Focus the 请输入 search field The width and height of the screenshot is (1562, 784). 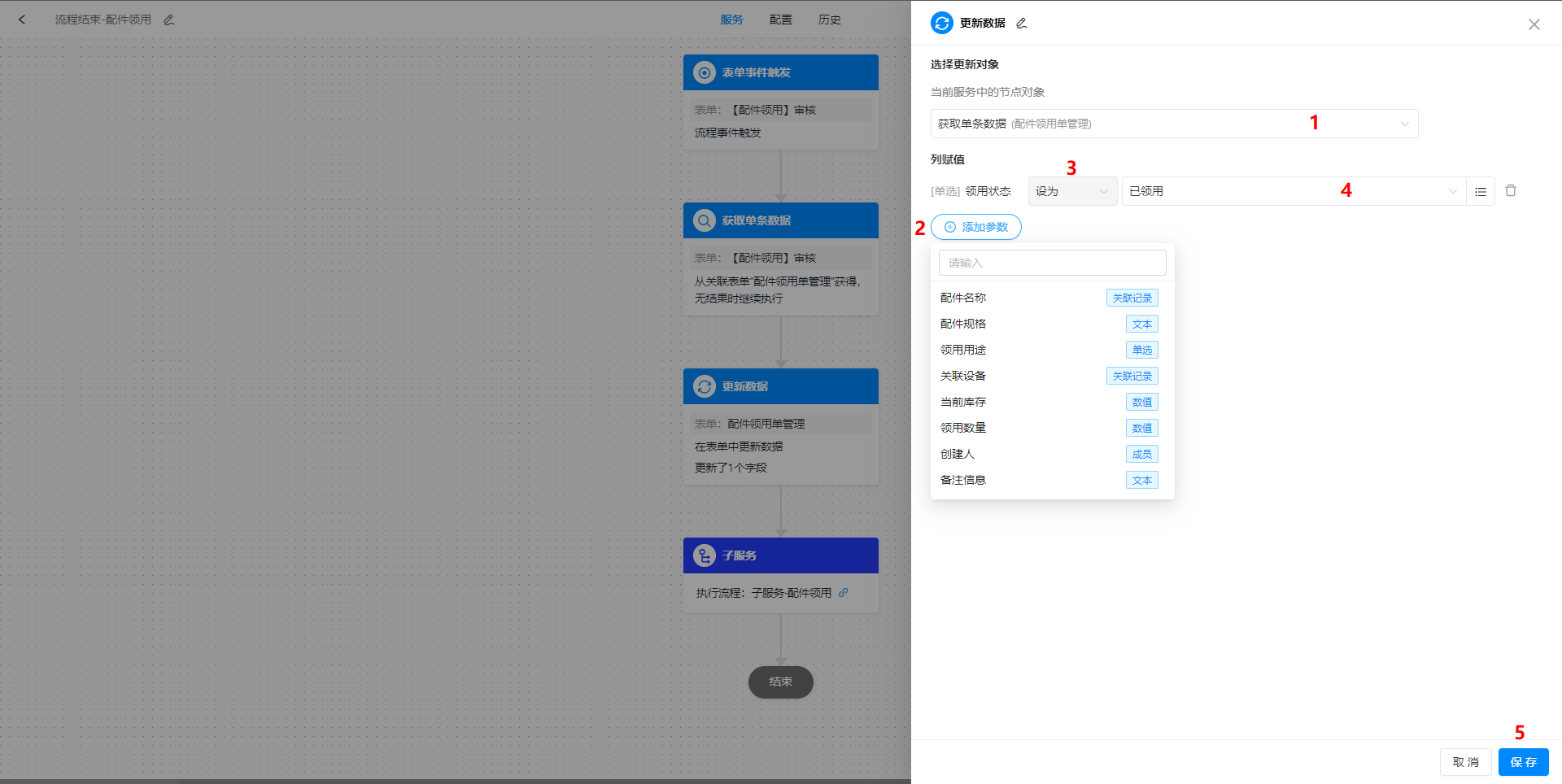pos(1052,263)
